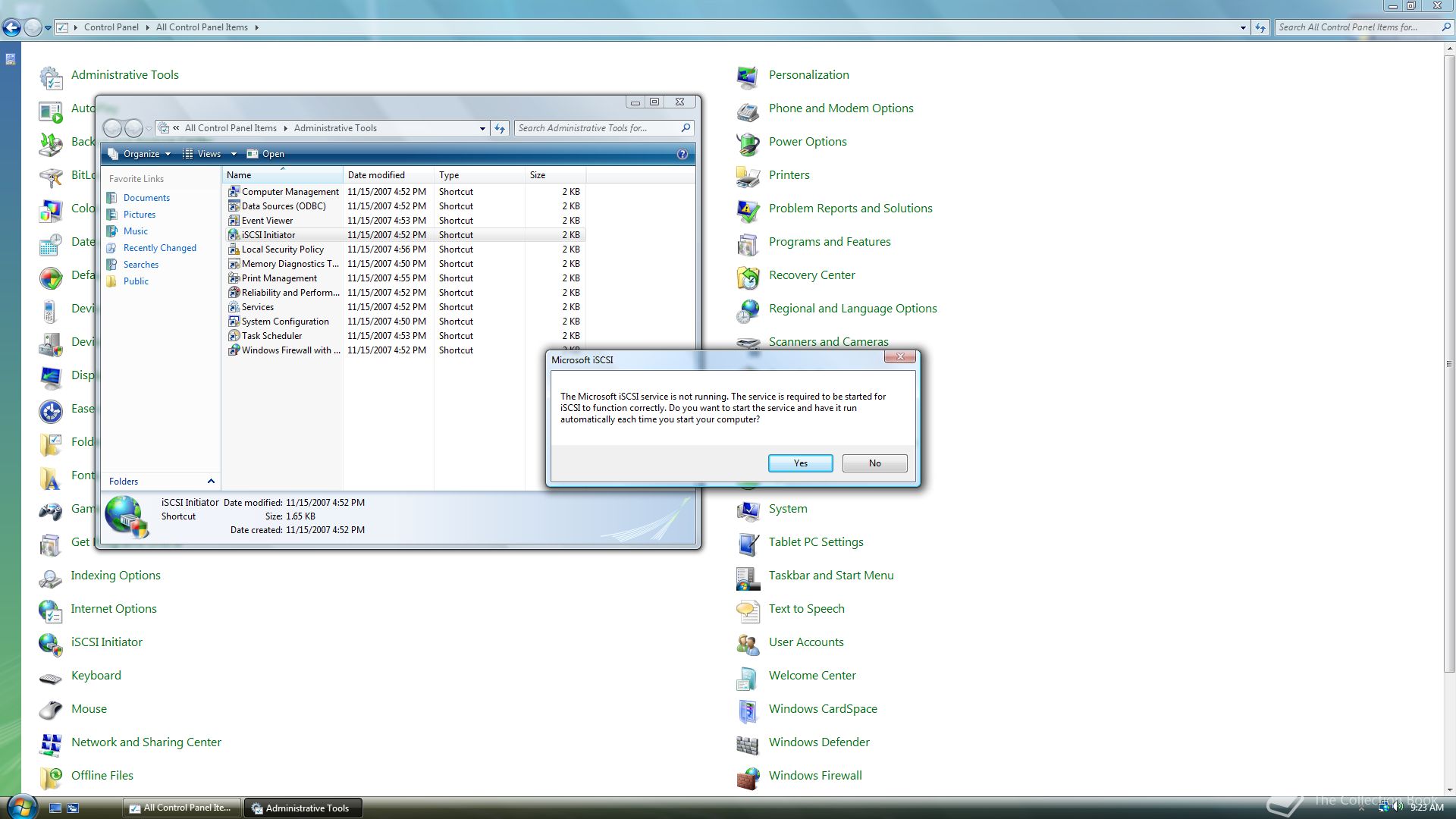Select Event Viewer shortcut
1456x819 pixels.
tap(267, 221)
